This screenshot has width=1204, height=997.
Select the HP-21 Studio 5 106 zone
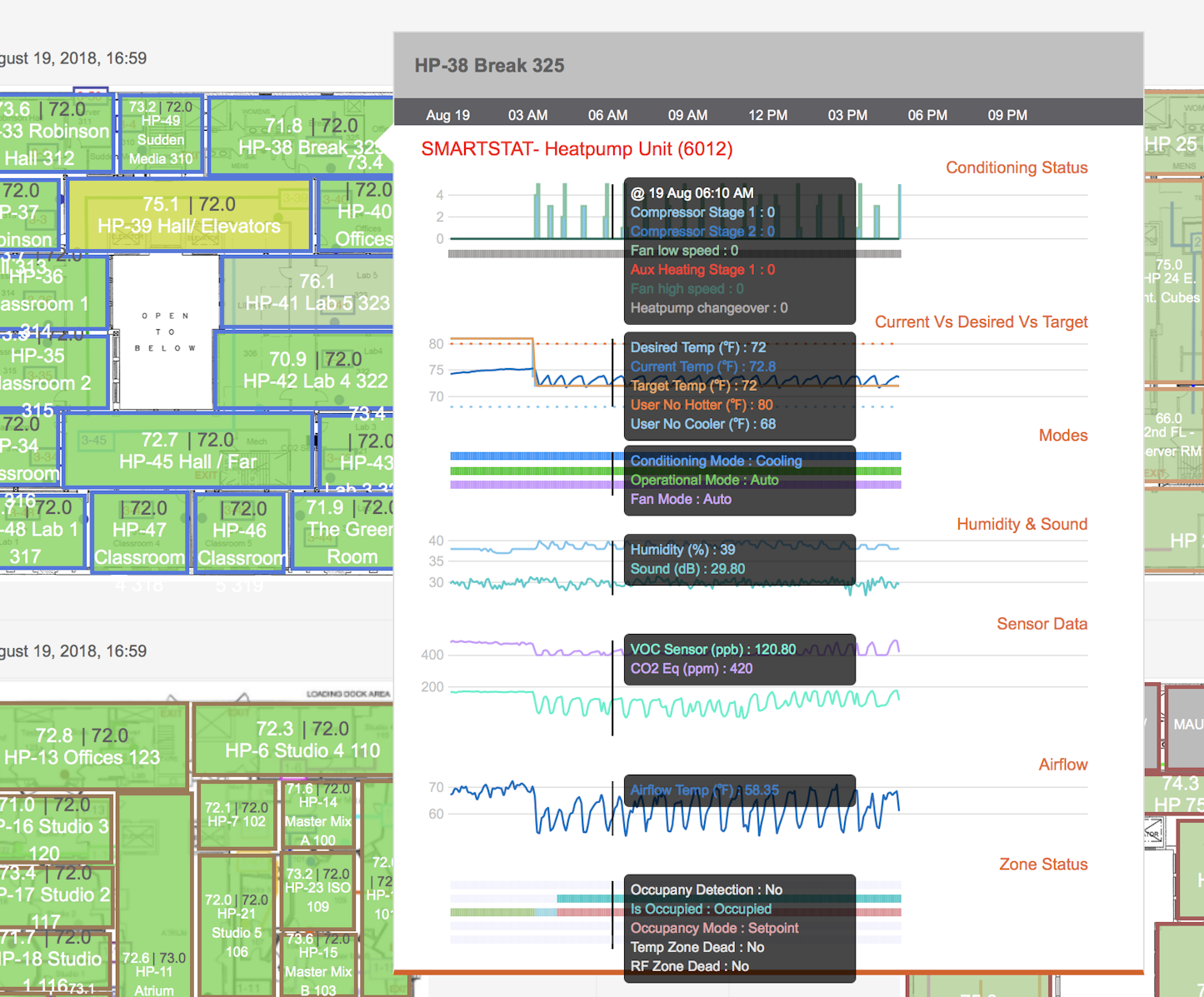click(237, 925)
